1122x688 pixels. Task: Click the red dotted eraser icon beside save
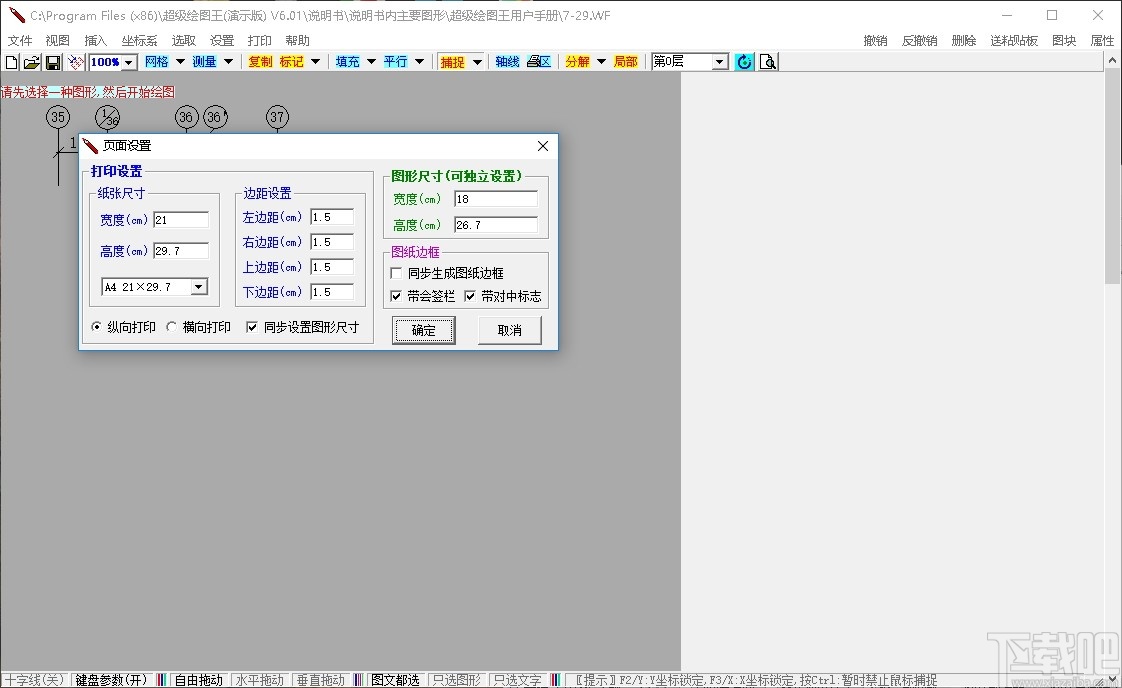[x=75, y=62]
